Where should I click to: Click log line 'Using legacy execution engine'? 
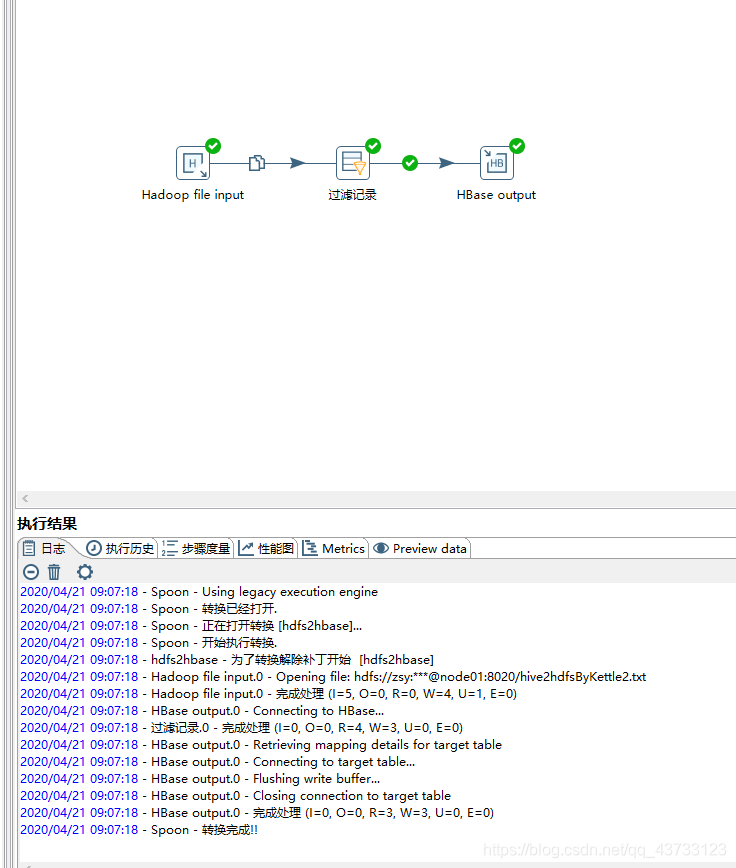tap(199, 592)
